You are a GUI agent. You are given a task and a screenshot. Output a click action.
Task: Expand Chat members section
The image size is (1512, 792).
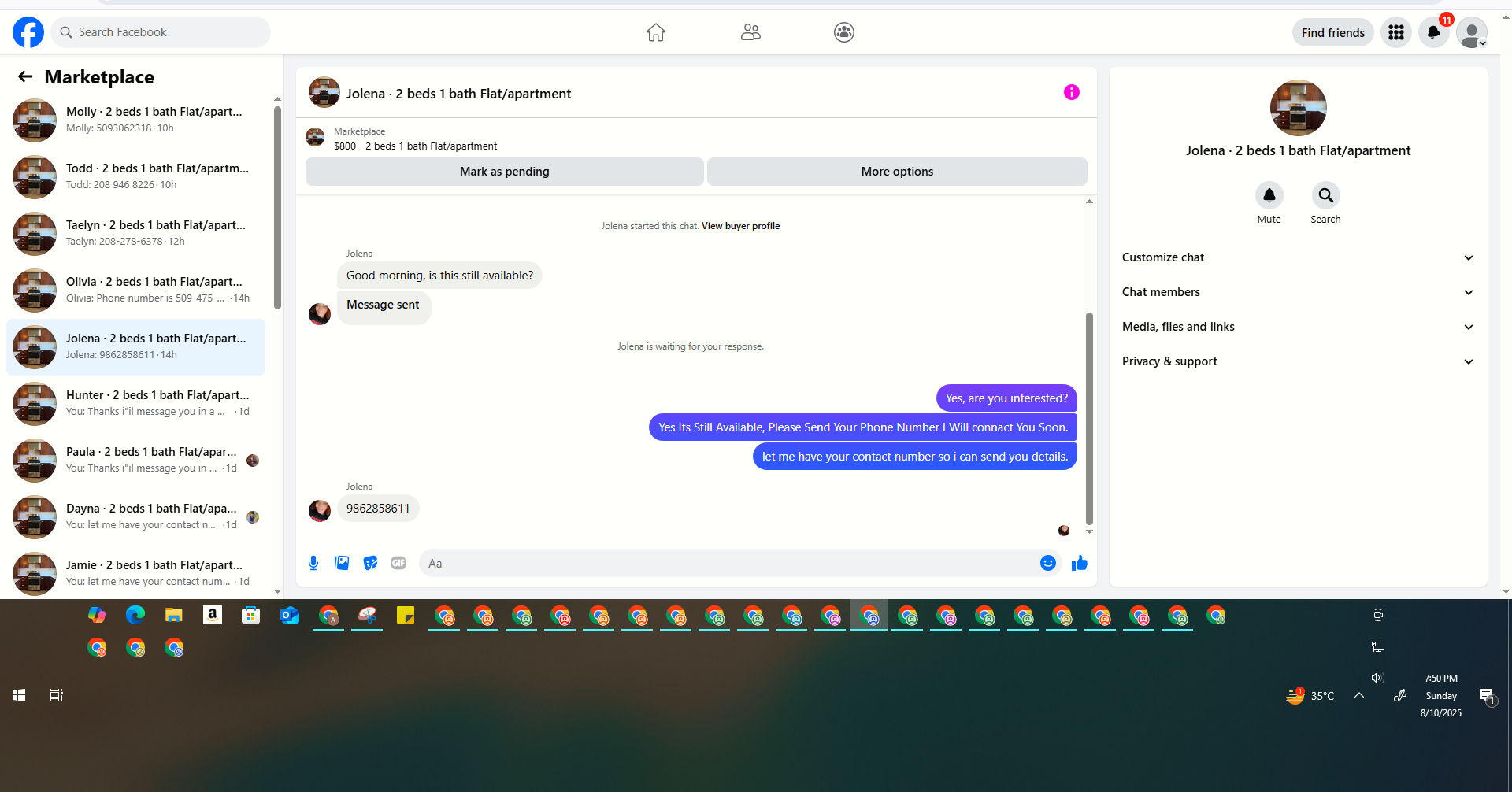pyautogui.click(x=1298, y=292)
